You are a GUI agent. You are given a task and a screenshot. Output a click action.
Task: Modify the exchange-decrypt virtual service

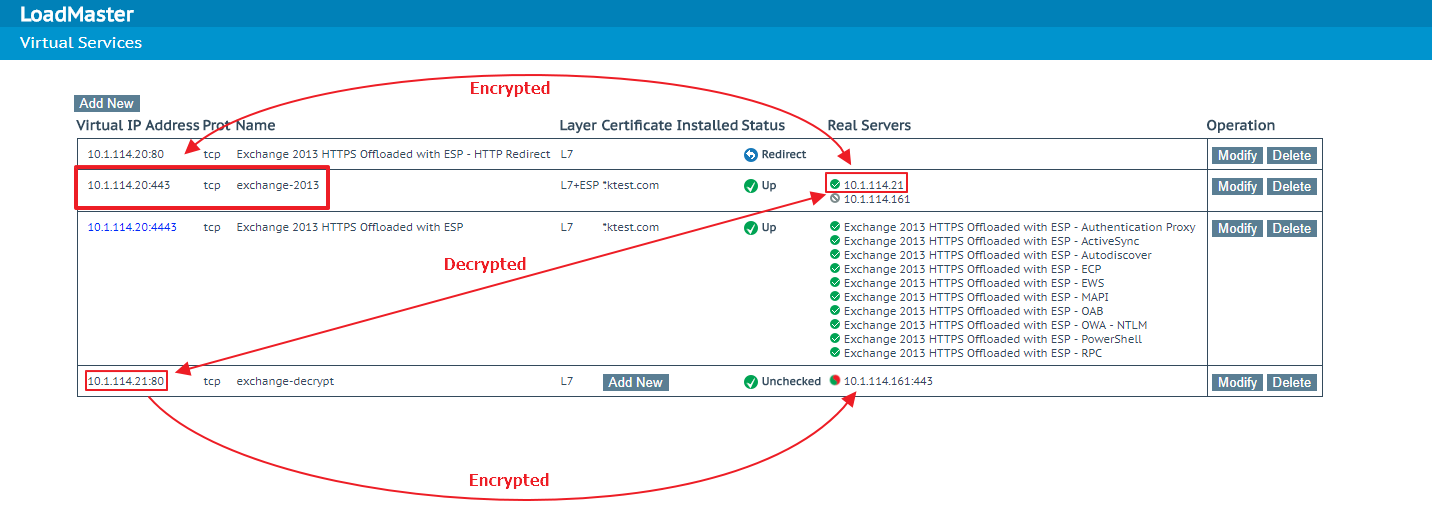(1237, 382)
